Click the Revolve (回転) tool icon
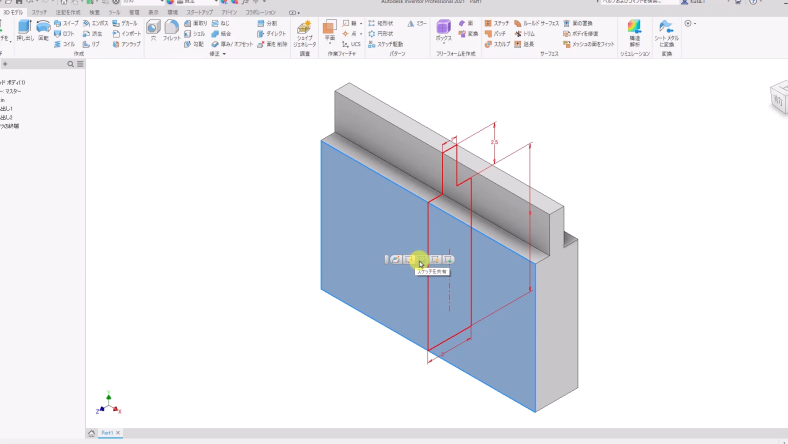788x444 pixels. coord(43,30)
